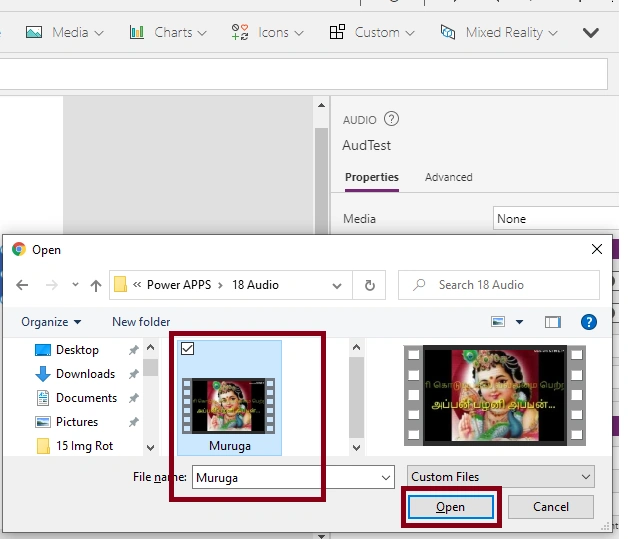This screenshot has width=628, height=539.
Task: Expand the address bar path dropdown
Action: (x=337, y=286)
